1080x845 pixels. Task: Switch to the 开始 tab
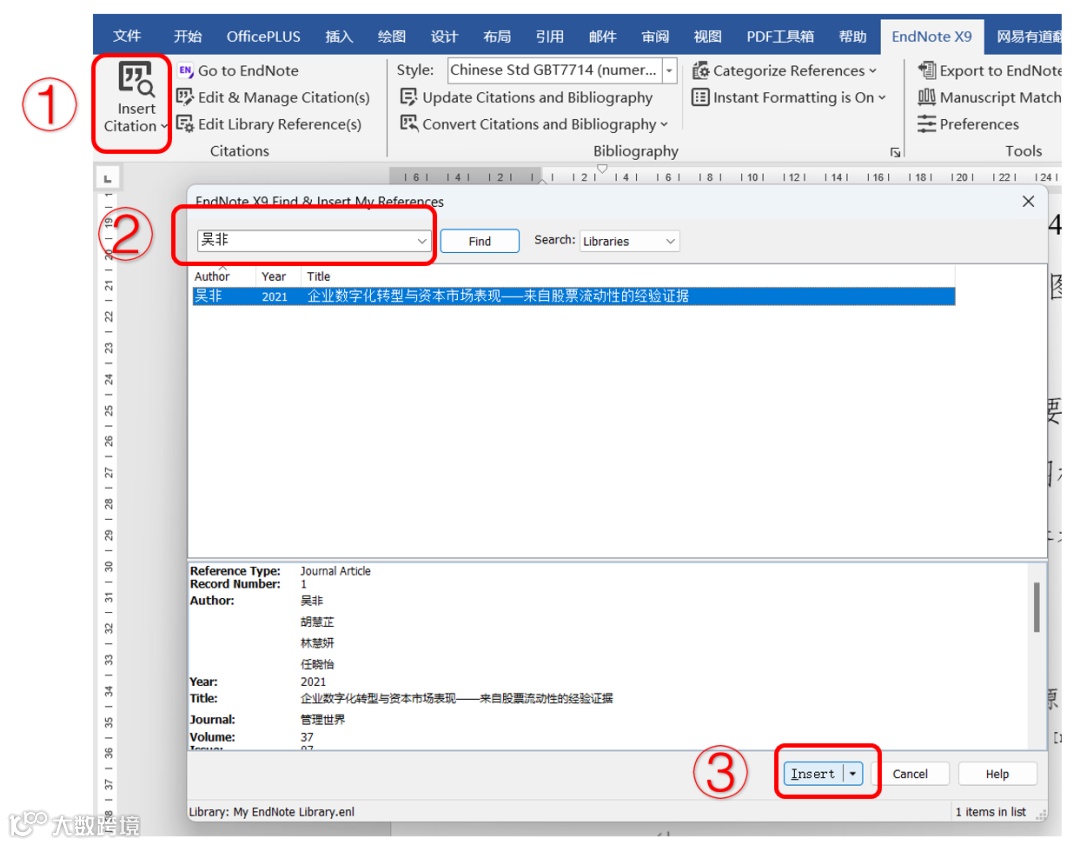tap(187, 36)
